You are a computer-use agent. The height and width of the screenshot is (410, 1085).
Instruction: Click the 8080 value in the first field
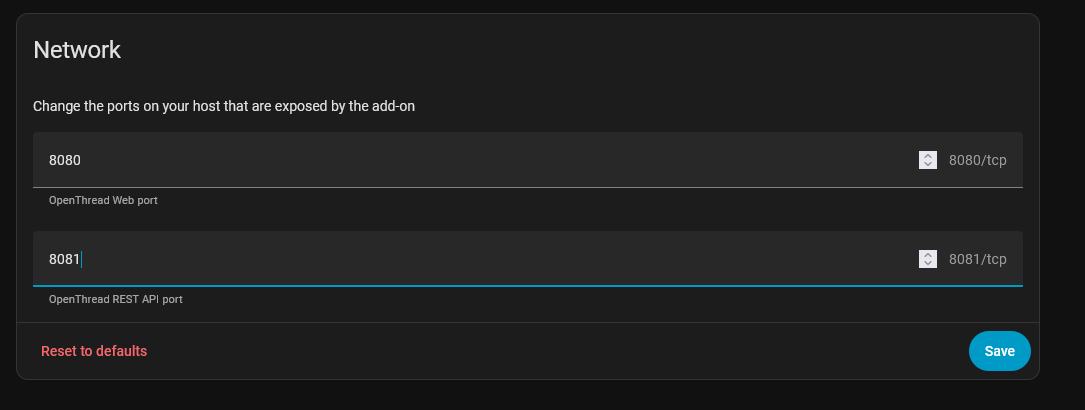click(x=65, y=160)
